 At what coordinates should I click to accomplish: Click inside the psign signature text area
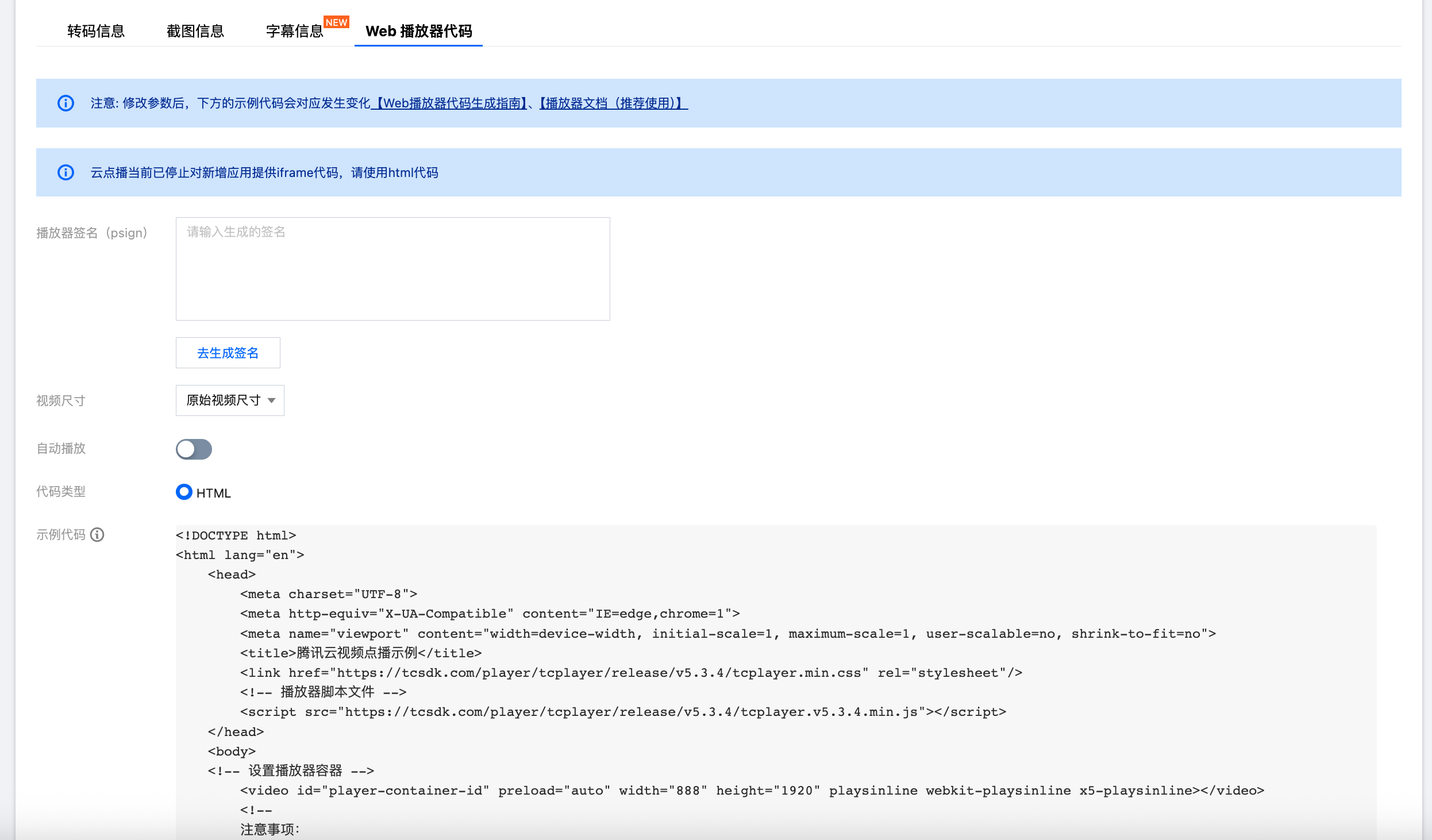392,269
